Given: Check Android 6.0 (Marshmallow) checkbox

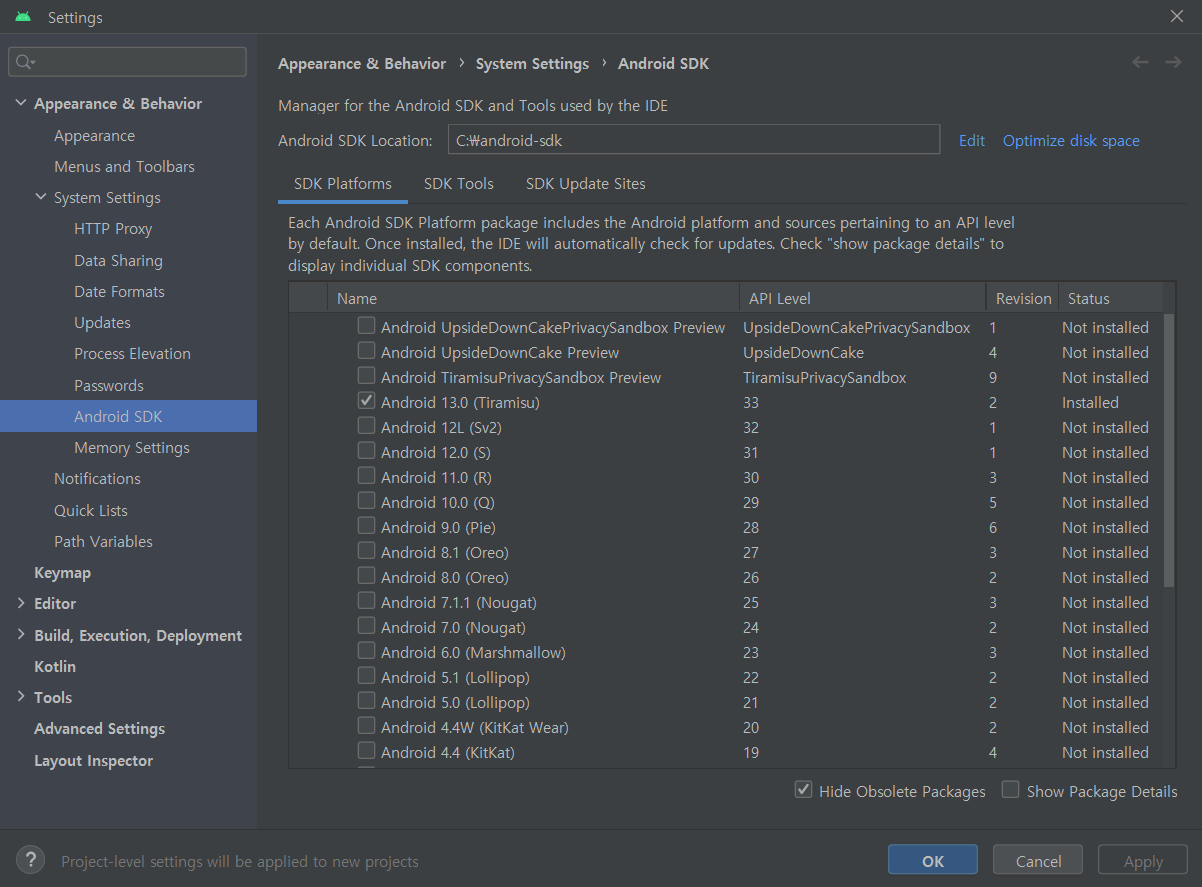Looking at the screenshot, I should click(x=367, y=651).
